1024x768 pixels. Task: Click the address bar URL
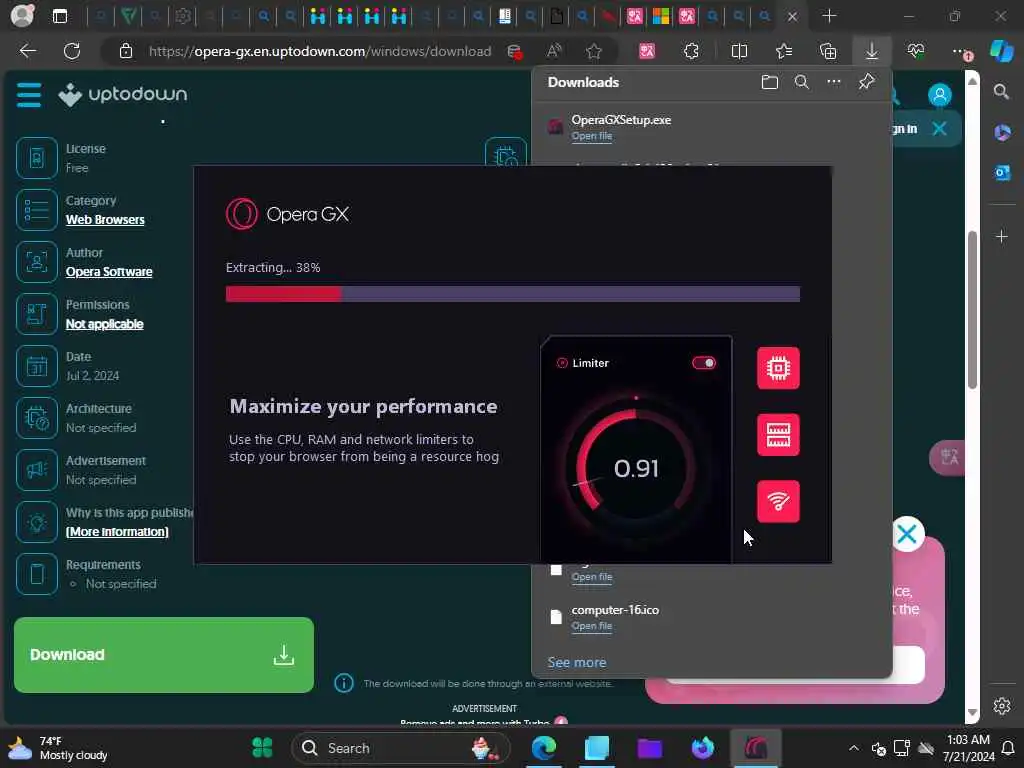click(320, 51)
